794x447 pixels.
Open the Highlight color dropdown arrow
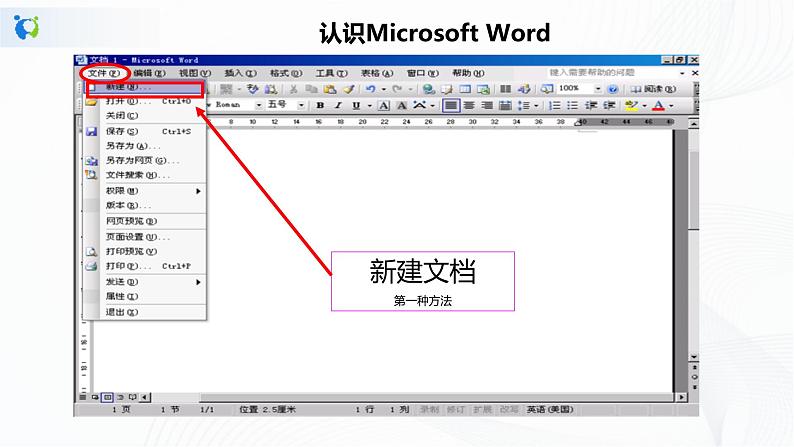645,106
